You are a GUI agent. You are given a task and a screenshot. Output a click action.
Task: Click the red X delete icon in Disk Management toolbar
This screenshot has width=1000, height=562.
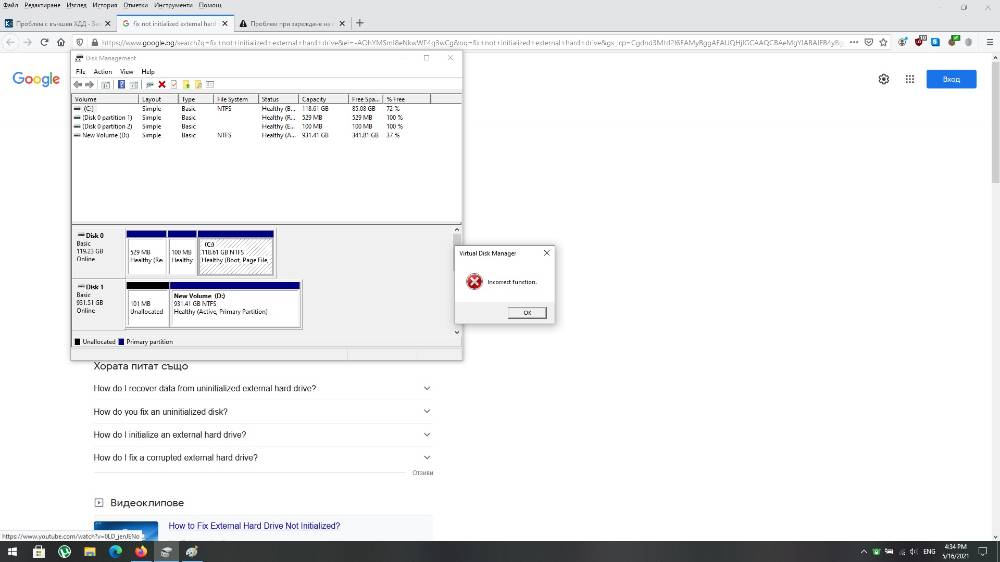(x=162, y=84)
